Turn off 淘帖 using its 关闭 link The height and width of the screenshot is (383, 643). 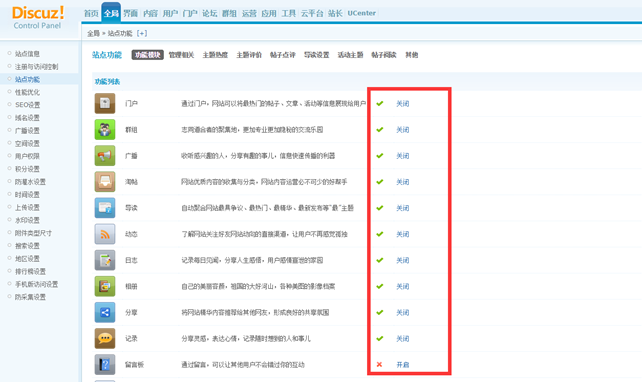403,182
